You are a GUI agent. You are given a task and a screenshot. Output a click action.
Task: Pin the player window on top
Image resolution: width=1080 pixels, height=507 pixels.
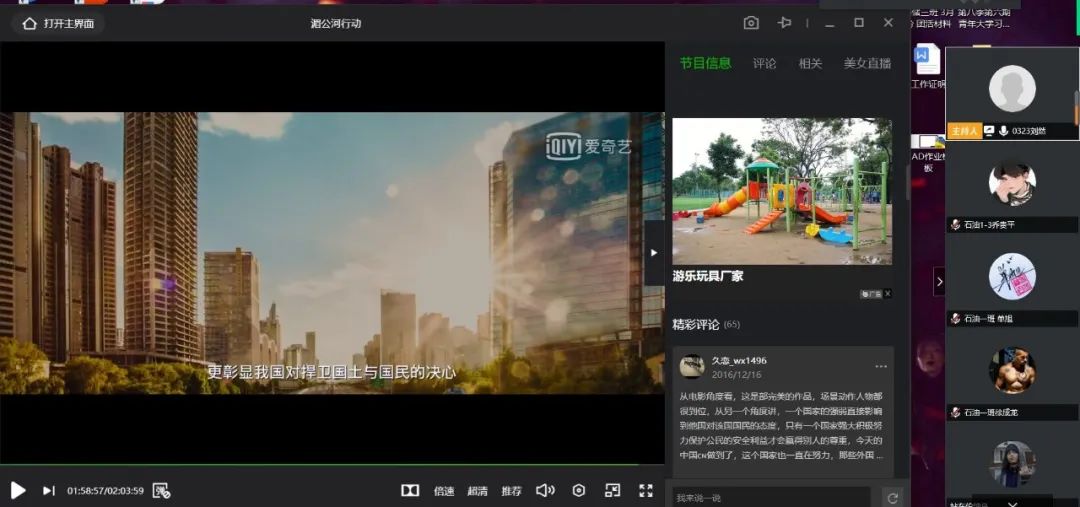(785, 22)
